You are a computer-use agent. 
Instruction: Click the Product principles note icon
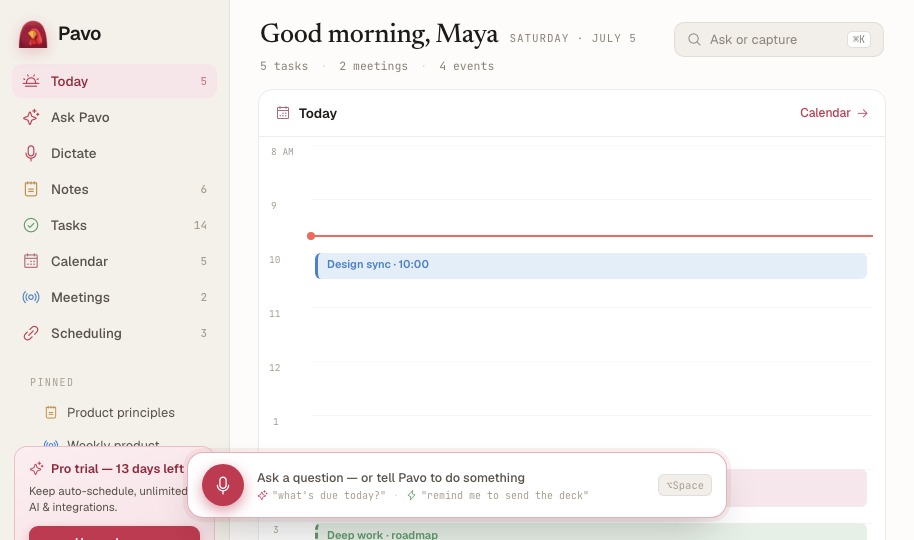(x=51, y=412)
